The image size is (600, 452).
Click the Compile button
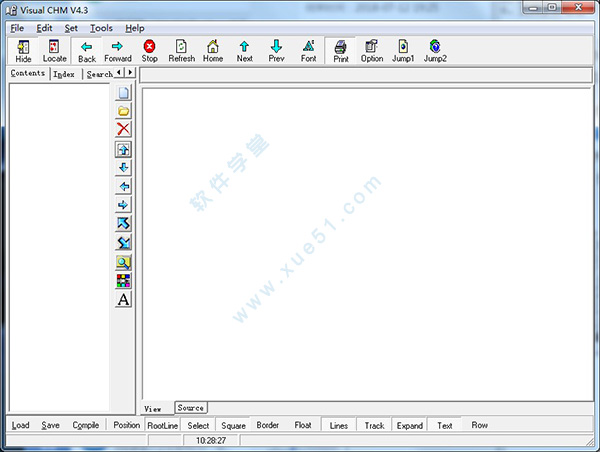tap(86, 425)
